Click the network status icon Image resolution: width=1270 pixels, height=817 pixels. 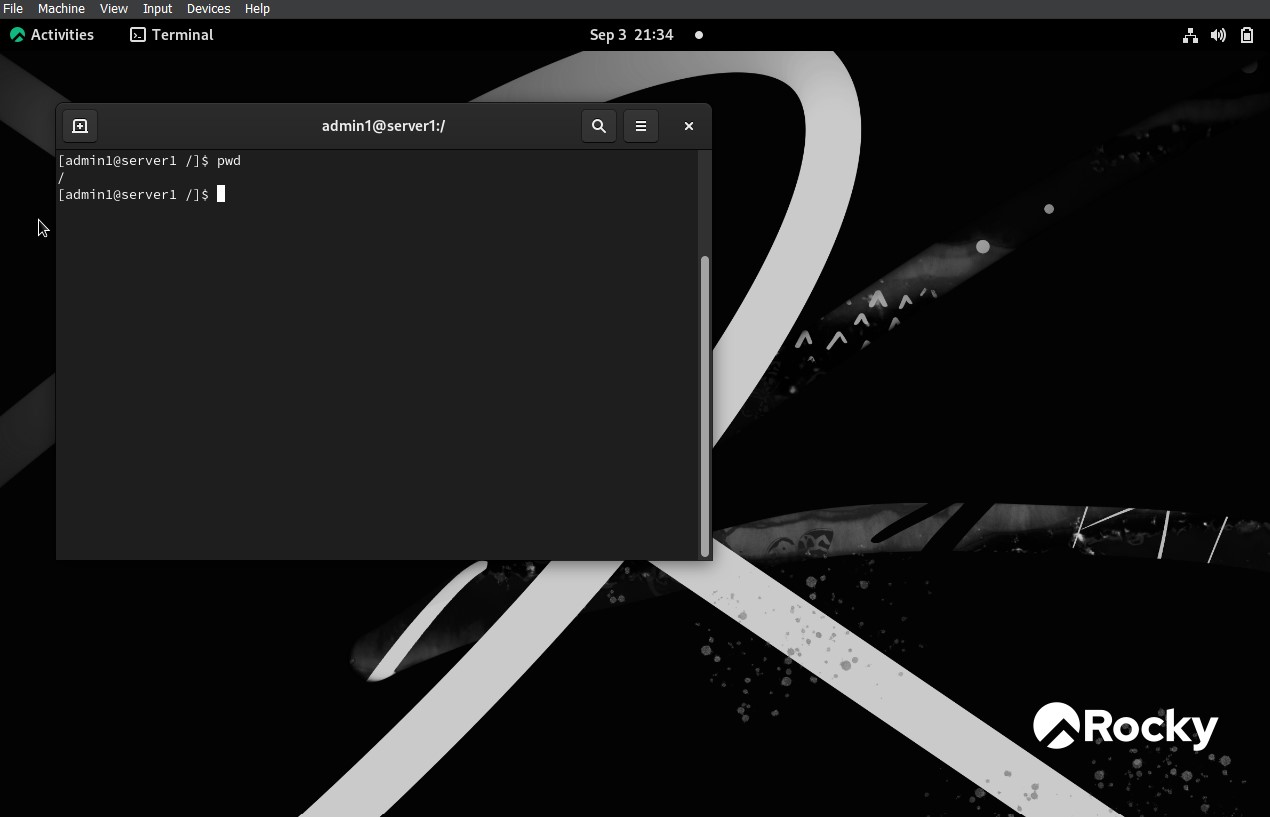coord(1190,35)
